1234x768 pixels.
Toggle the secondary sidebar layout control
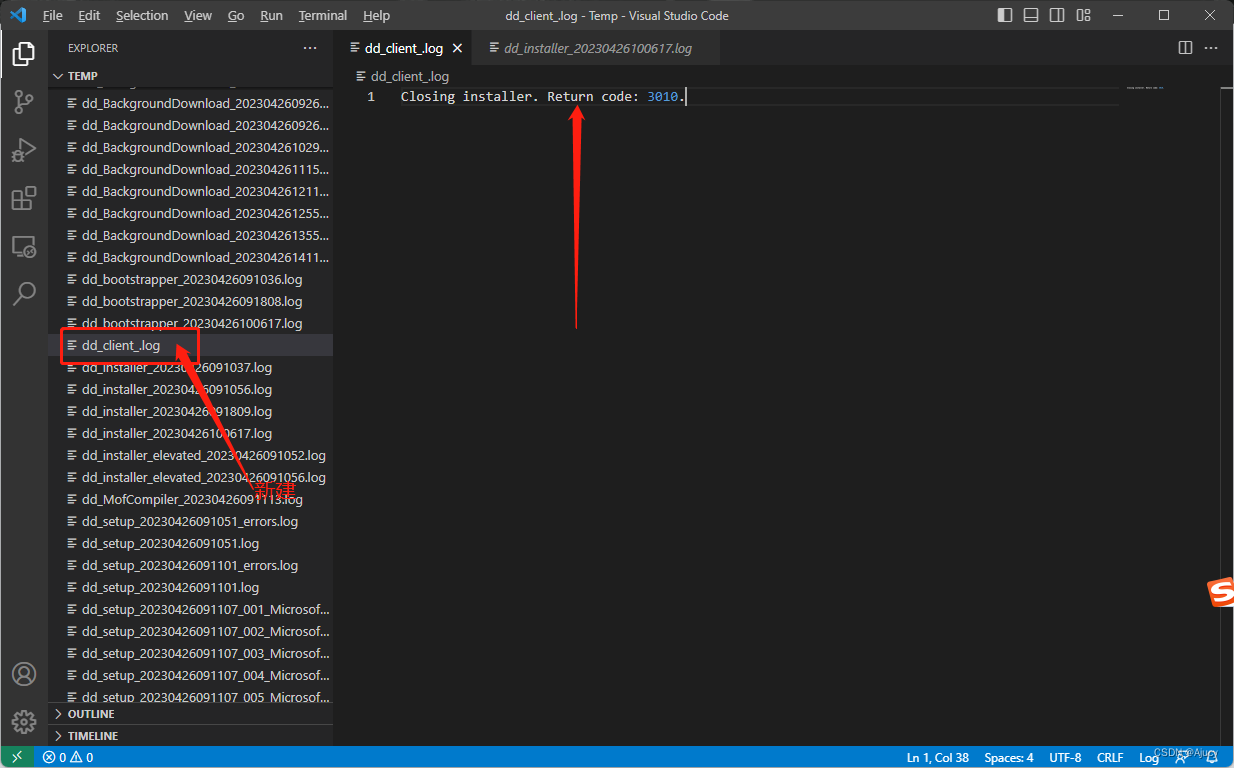[x=1057, y=15]
